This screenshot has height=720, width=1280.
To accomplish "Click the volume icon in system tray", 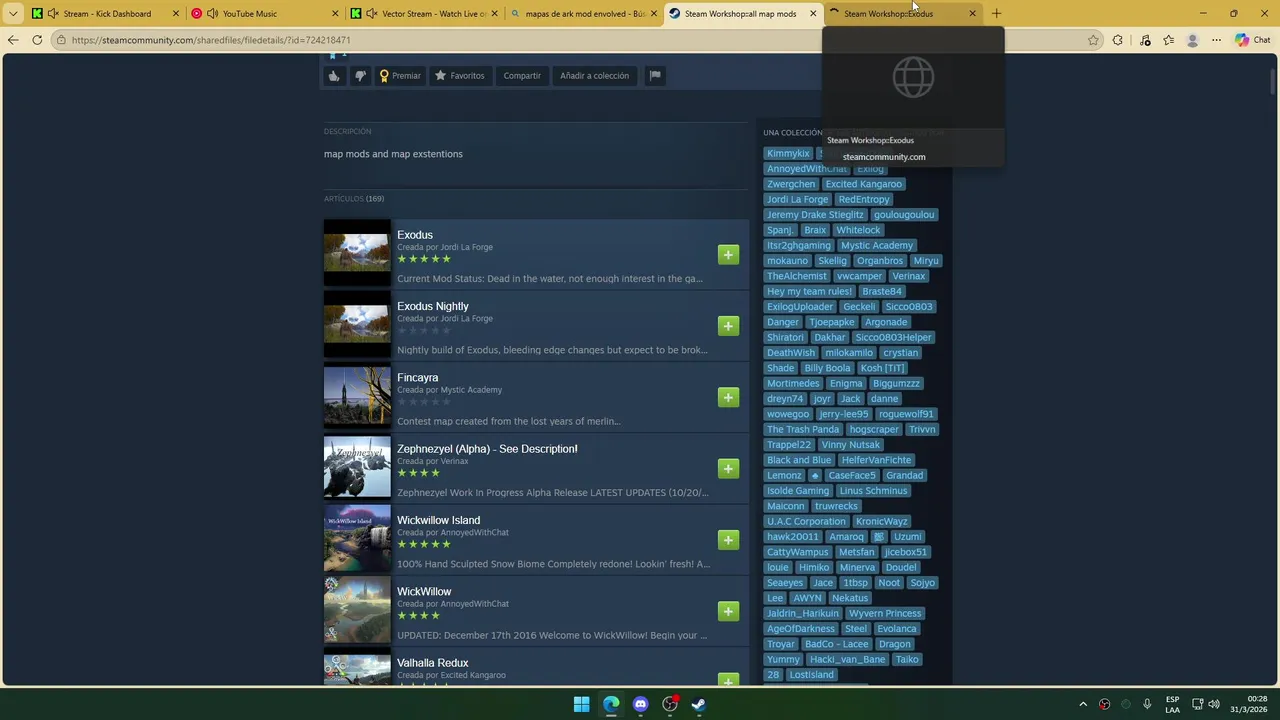I will (1214, 704).
